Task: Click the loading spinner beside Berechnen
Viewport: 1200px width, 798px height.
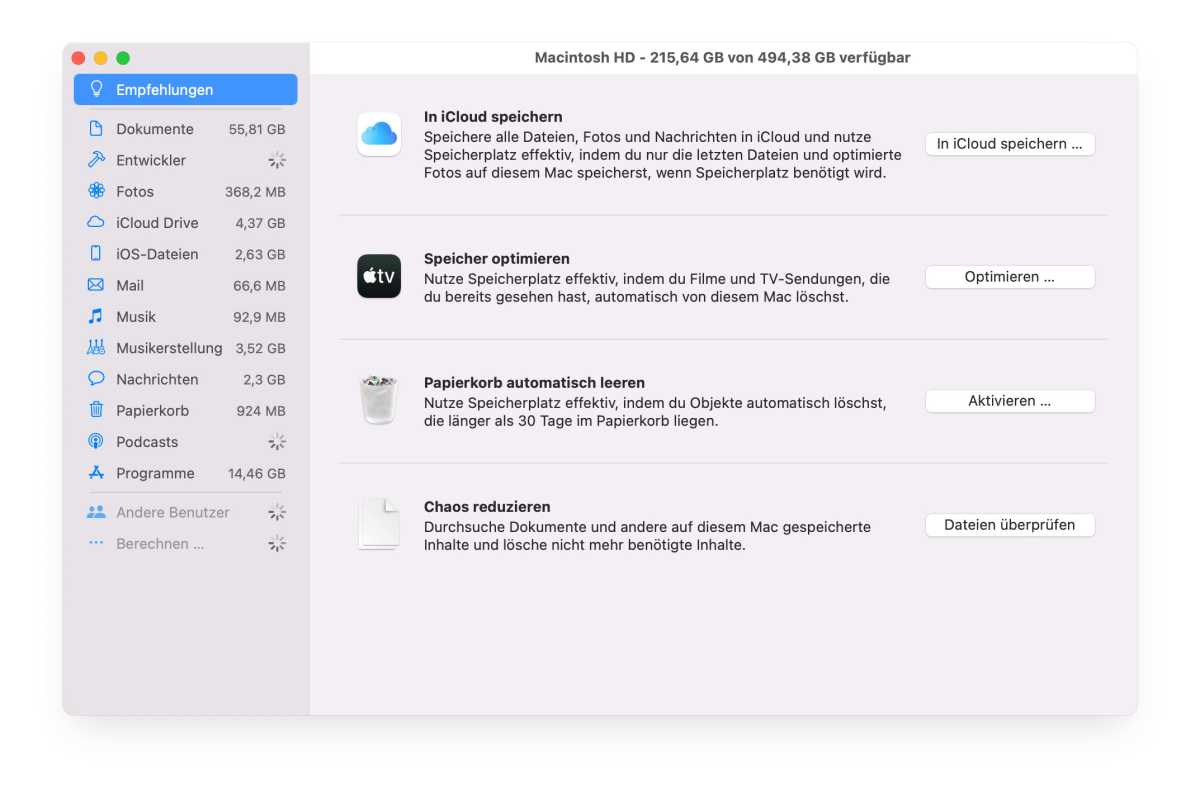Action: 277,543
